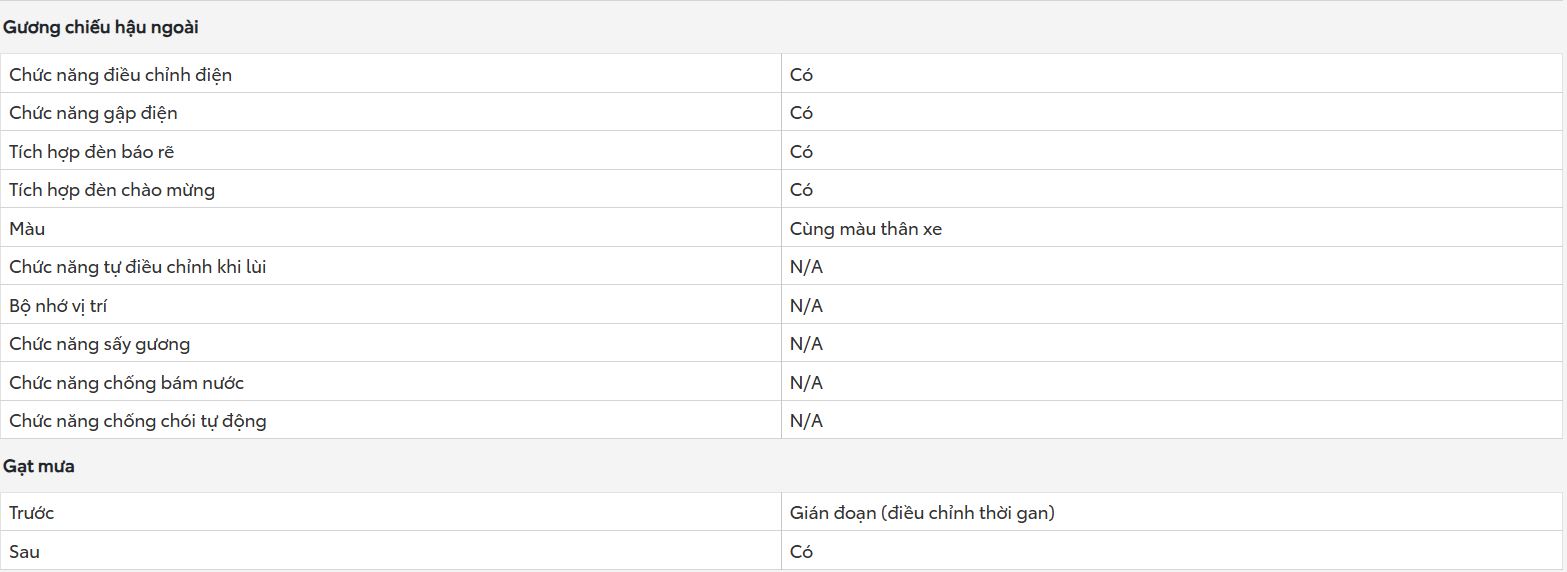Select the Sau row label
Viewport: 1567px width, 572px height.
pyautogui.click(x=25, y=552)
